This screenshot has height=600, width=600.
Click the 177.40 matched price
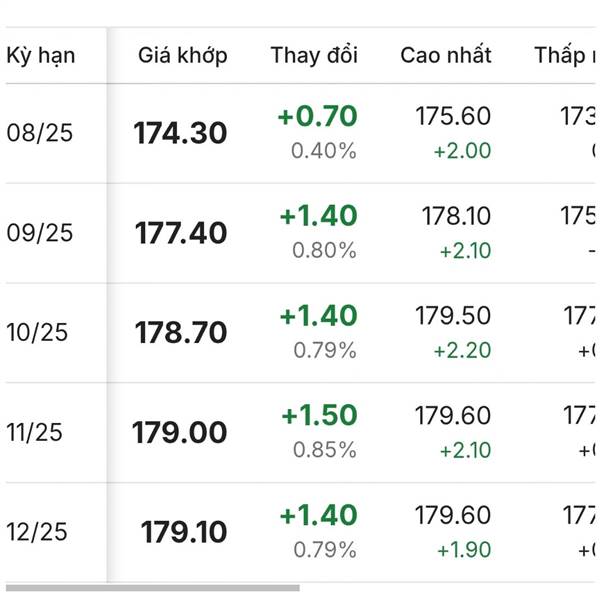click(181, 233)
